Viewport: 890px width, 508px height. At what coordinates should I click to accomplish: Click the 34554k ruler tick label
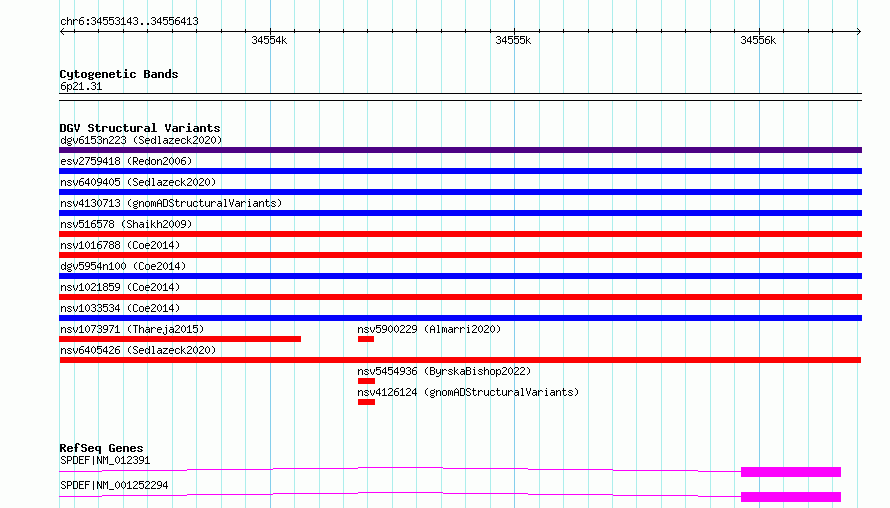(x=269, y=40)
